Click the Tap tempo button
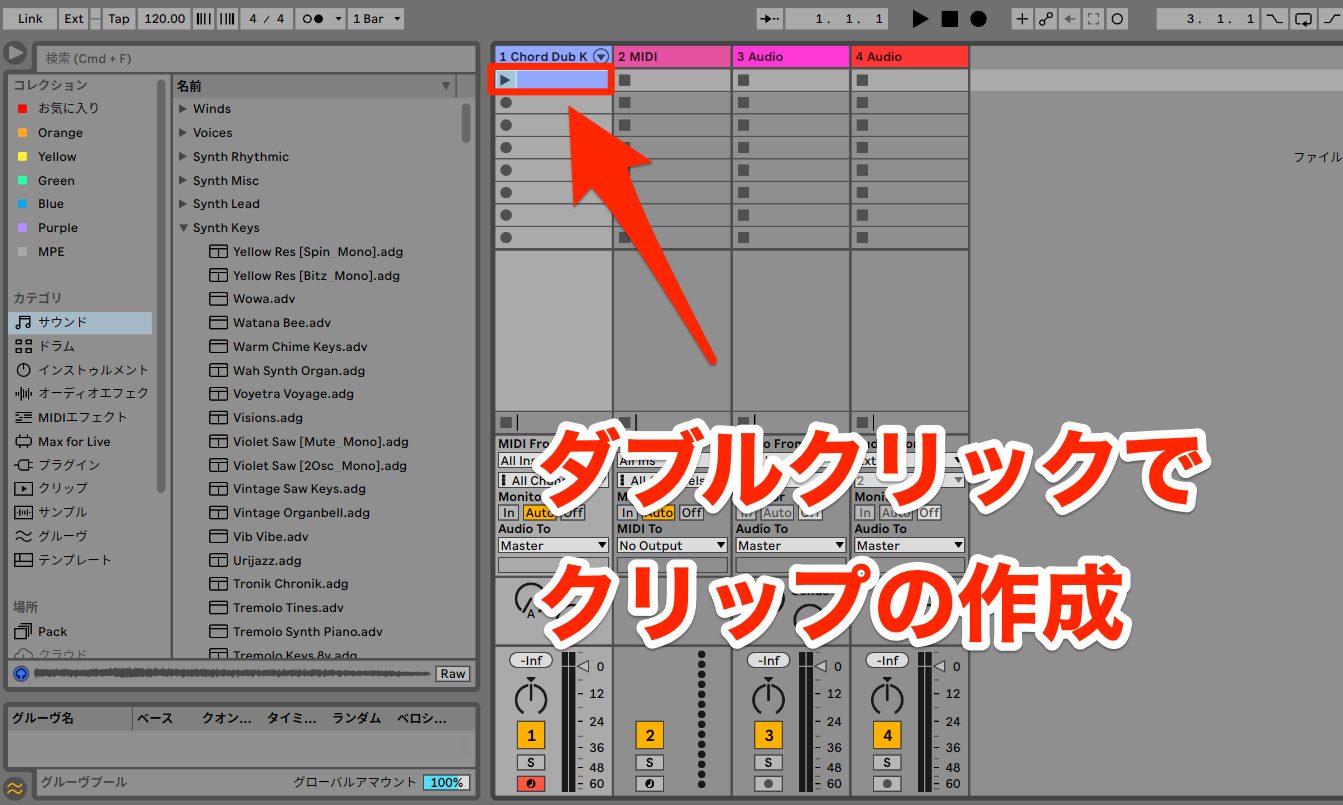Image resolution: width=1343 pixels, height=805 pixels. 119,19
